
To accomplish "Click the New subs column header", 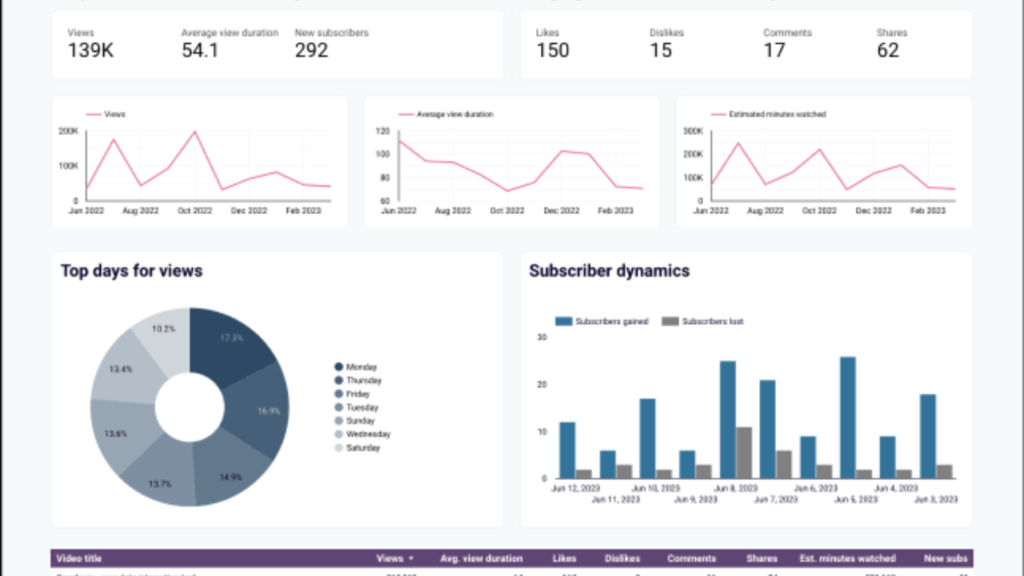I will 946,559.
